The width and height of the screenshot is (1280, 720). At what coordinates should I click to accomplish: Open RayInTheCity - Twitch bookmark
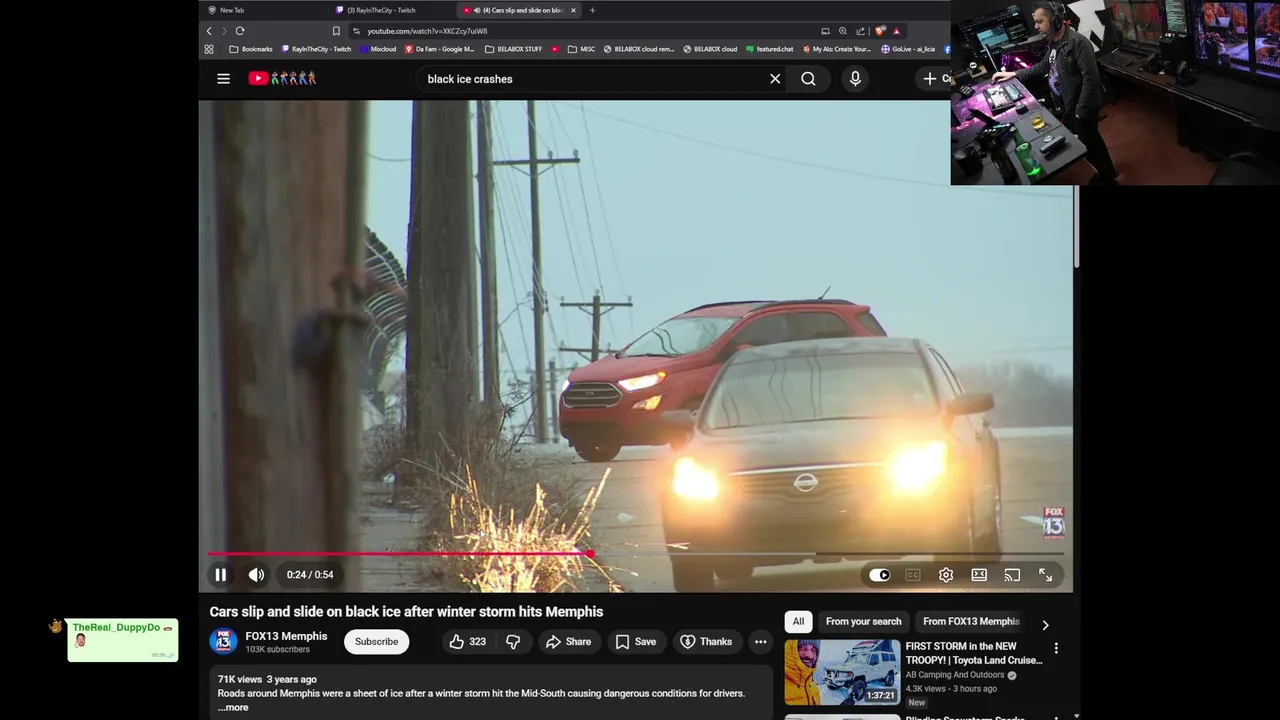point(316,49)
